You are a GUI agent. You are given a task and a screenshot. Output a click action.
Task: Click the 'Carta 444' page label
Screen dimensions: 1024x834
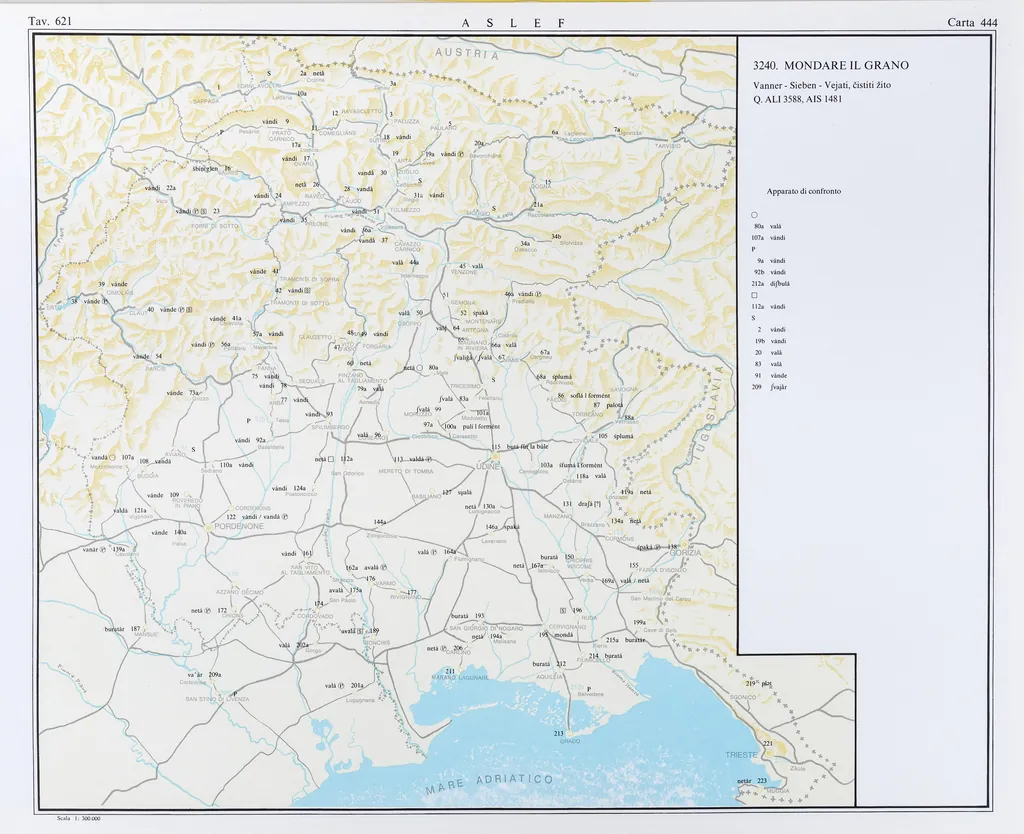pos(972,22)
